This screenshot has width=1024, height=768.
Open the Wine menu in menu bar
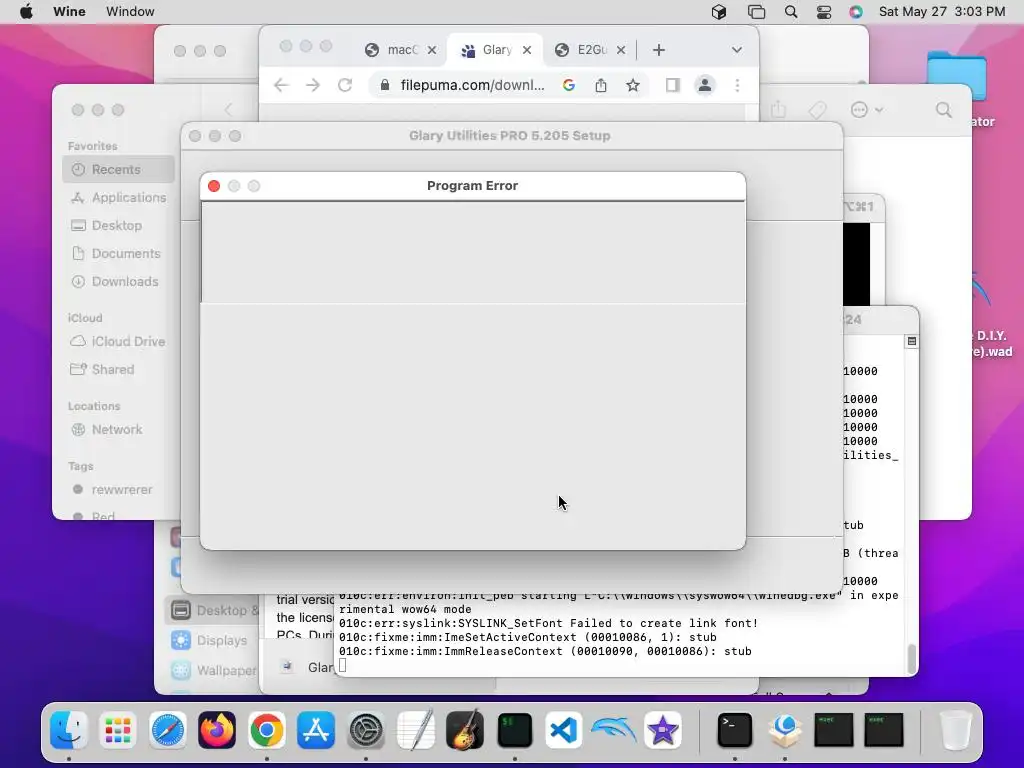click(69, 12)
